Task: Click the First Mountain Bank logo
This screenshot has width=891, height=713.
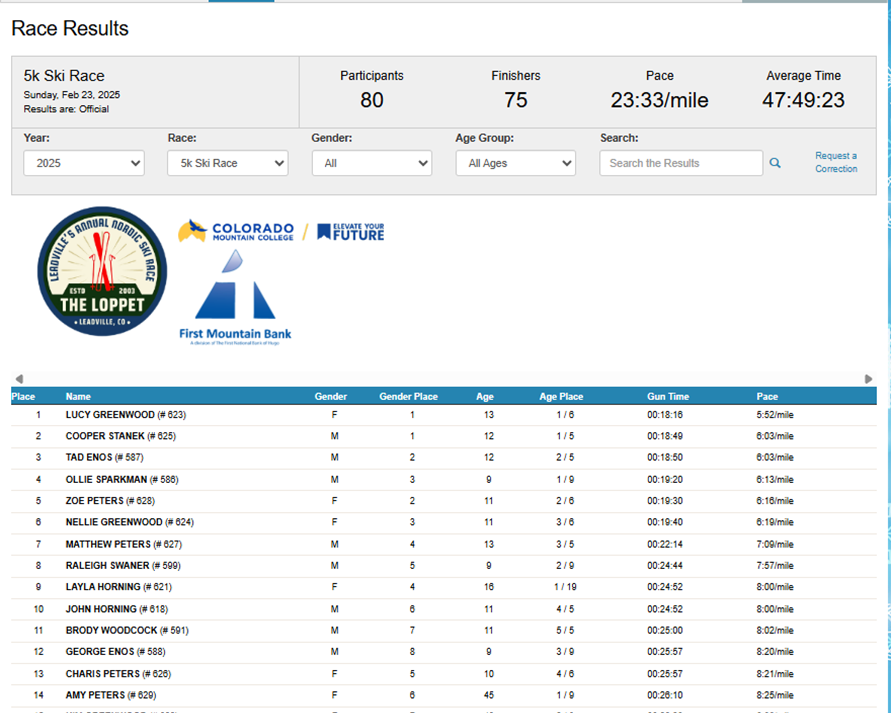Action: click(x=235, y=297)
